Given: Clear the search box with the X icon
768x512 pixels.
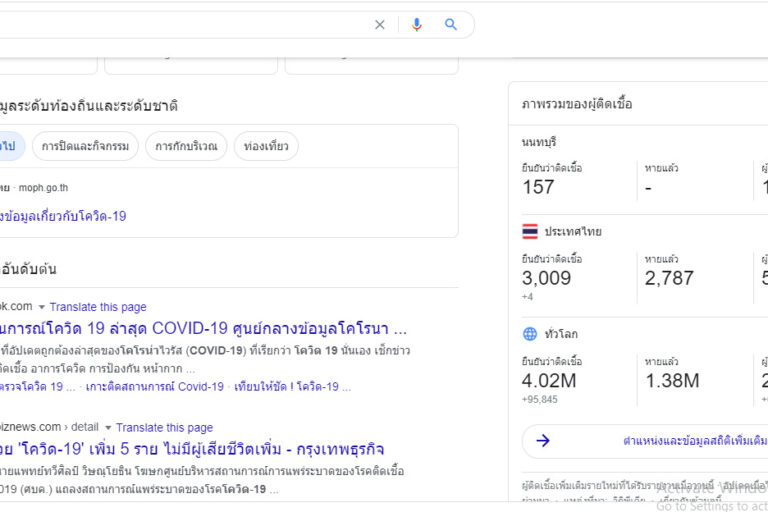Looking at the screenshot, I should pyautogui.click(x=380, y=25).
